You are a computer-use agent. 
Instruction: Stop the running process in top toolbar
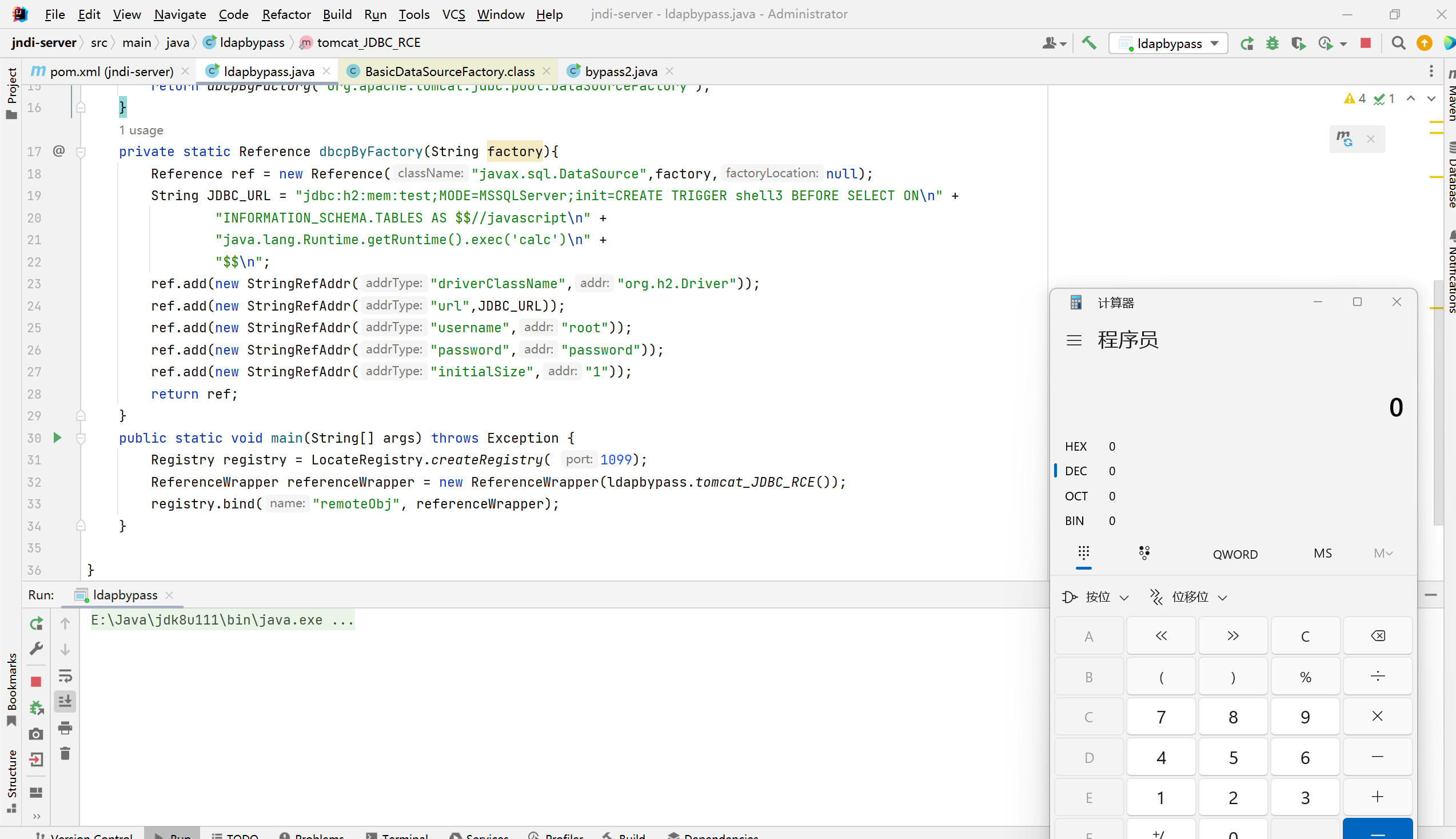(1366, 43)
